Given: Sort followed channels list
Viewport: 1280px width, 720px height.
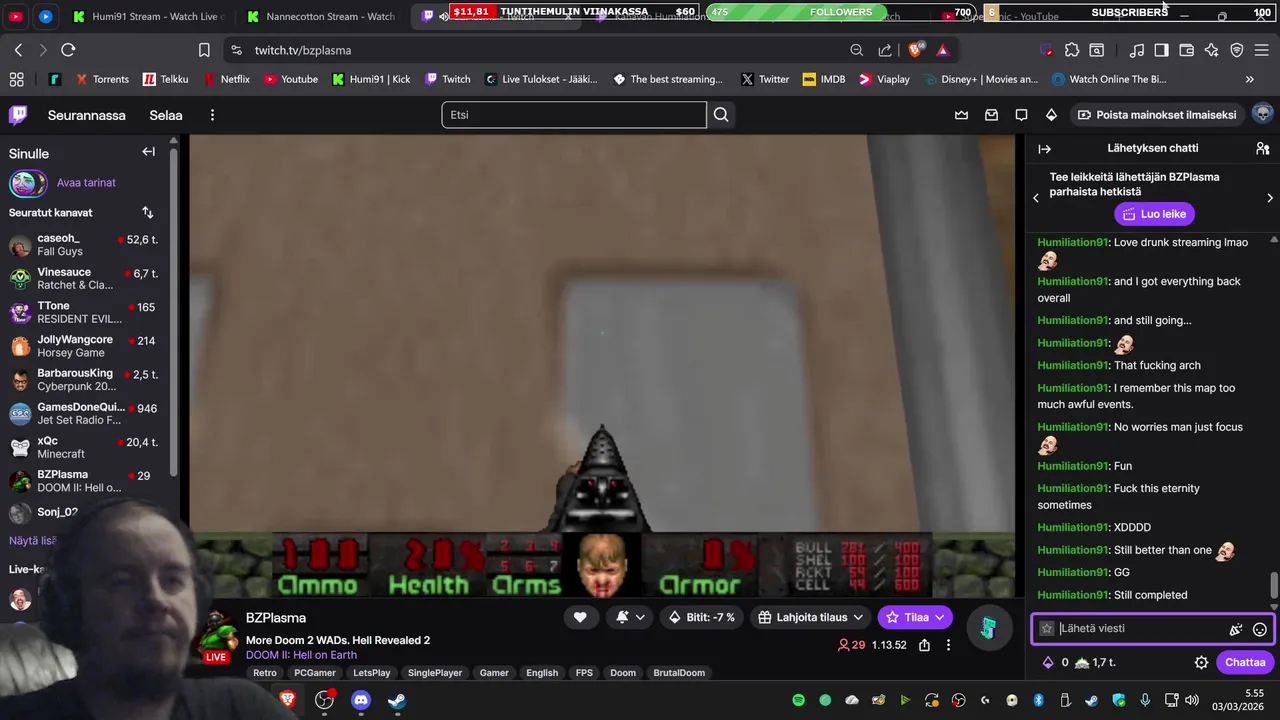Looking at the screenshot, I should coord(148,212).
